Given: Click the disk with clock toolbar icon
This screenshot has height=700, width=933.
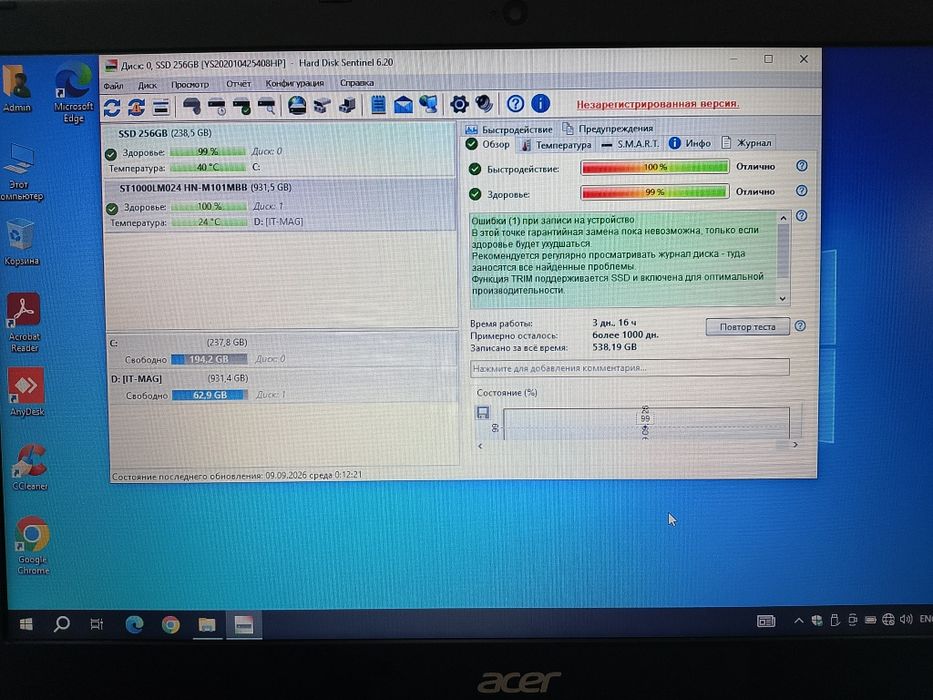Looking at the screenshot, I should tap(217, 106).
